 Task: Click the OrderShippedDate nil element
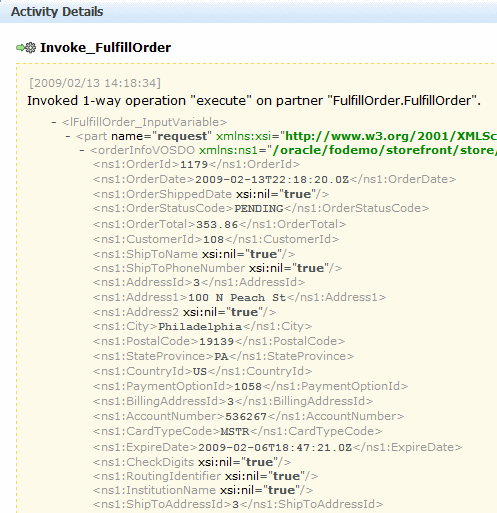click(211, 194)
